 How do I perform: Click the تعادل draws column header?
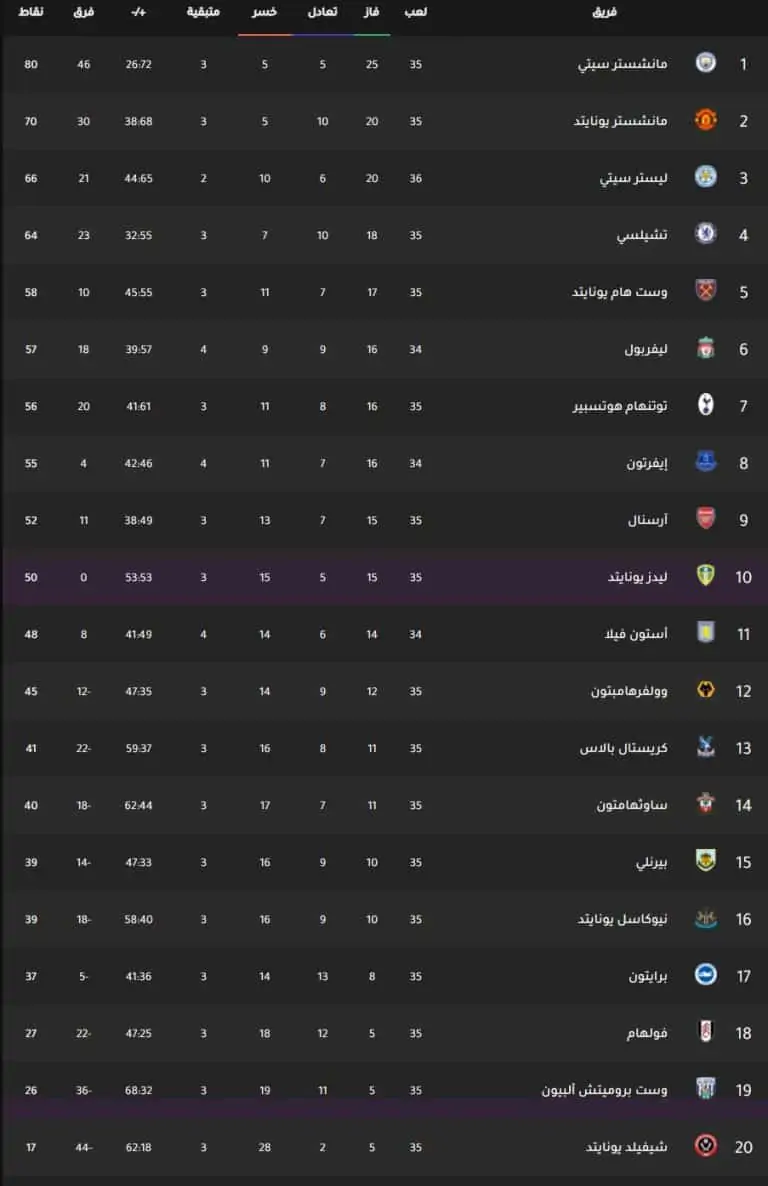pos(322,11)
